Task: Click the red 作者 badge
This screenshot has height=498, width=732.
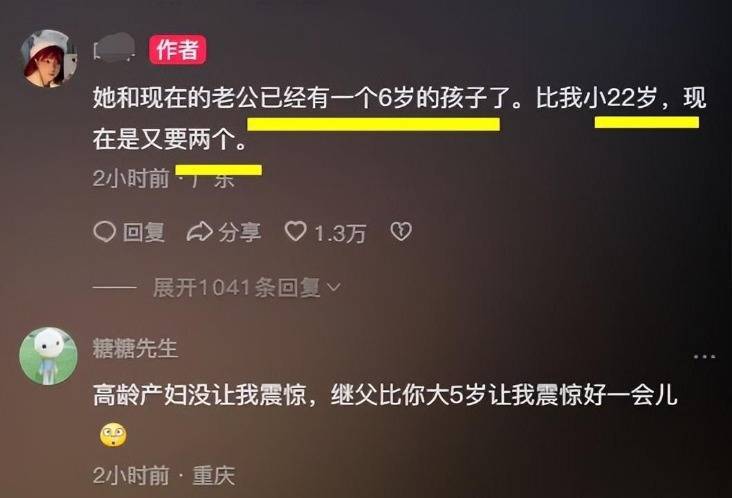Action: point(177,49)
